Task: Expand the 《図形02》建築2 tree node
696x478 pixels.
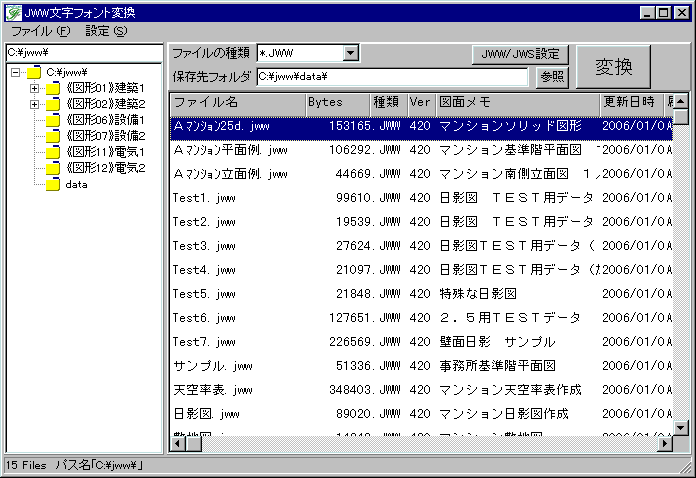Action: 34,104
